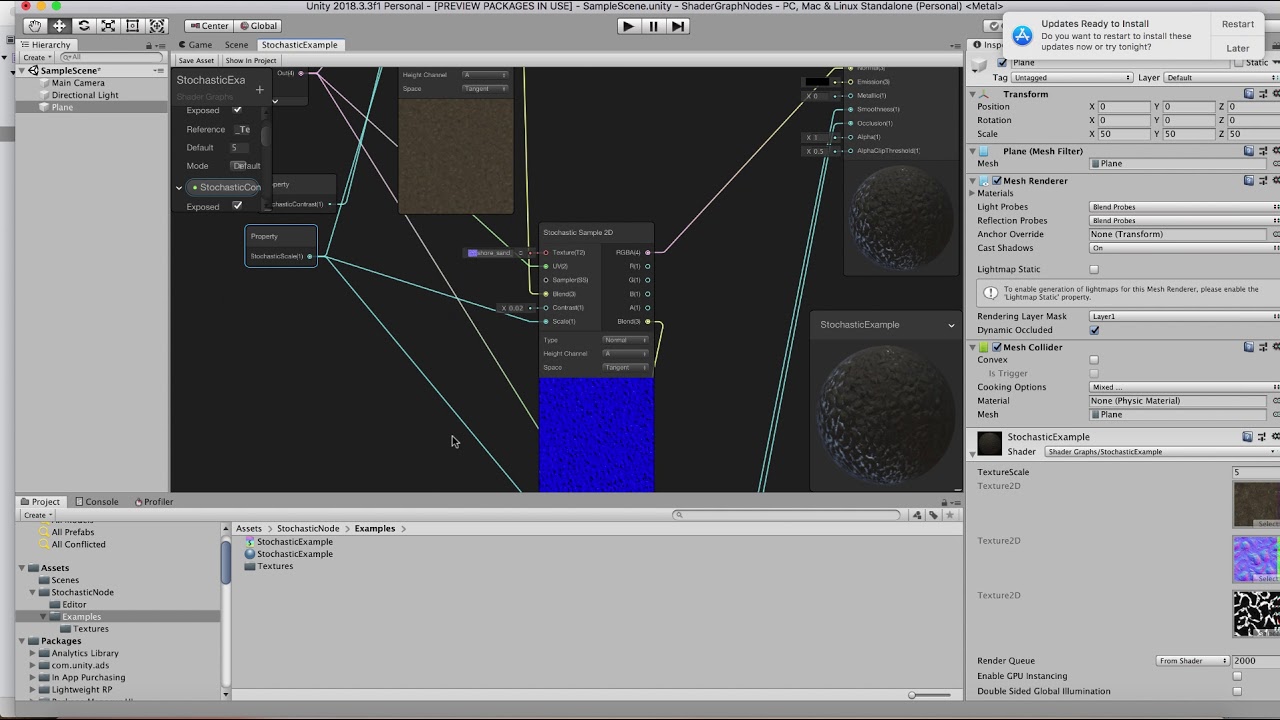The image size is (1280, 720).
Task: Expand Analytics Library package folder
Action: pos(32,653)
